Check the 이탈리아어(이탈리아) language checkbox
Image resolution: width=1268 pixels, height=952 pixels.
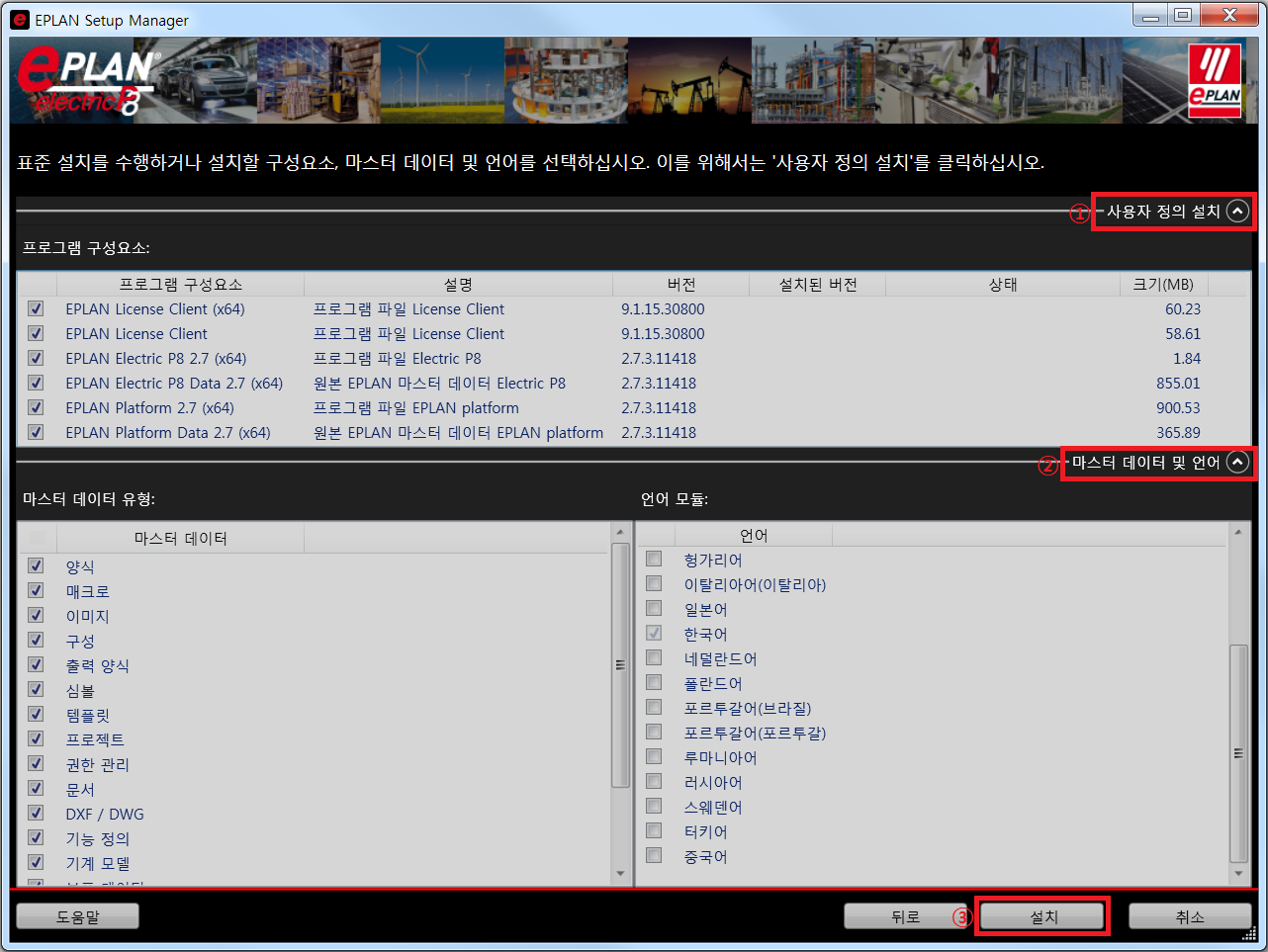[654, 583]
